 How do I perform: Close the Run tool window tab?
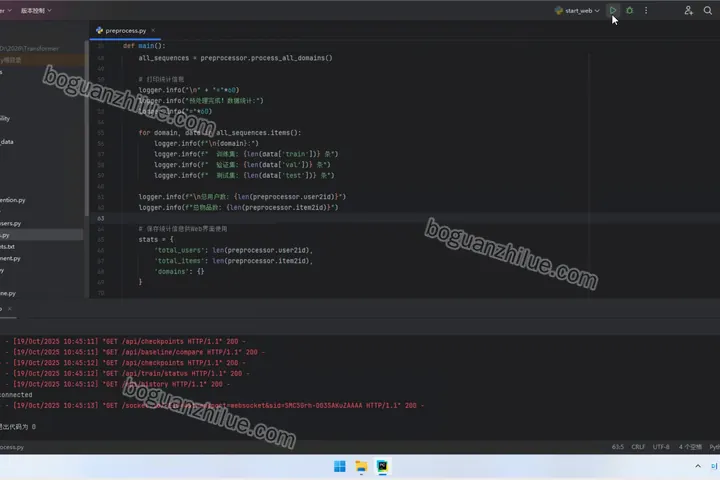click(x=10, y=309)
